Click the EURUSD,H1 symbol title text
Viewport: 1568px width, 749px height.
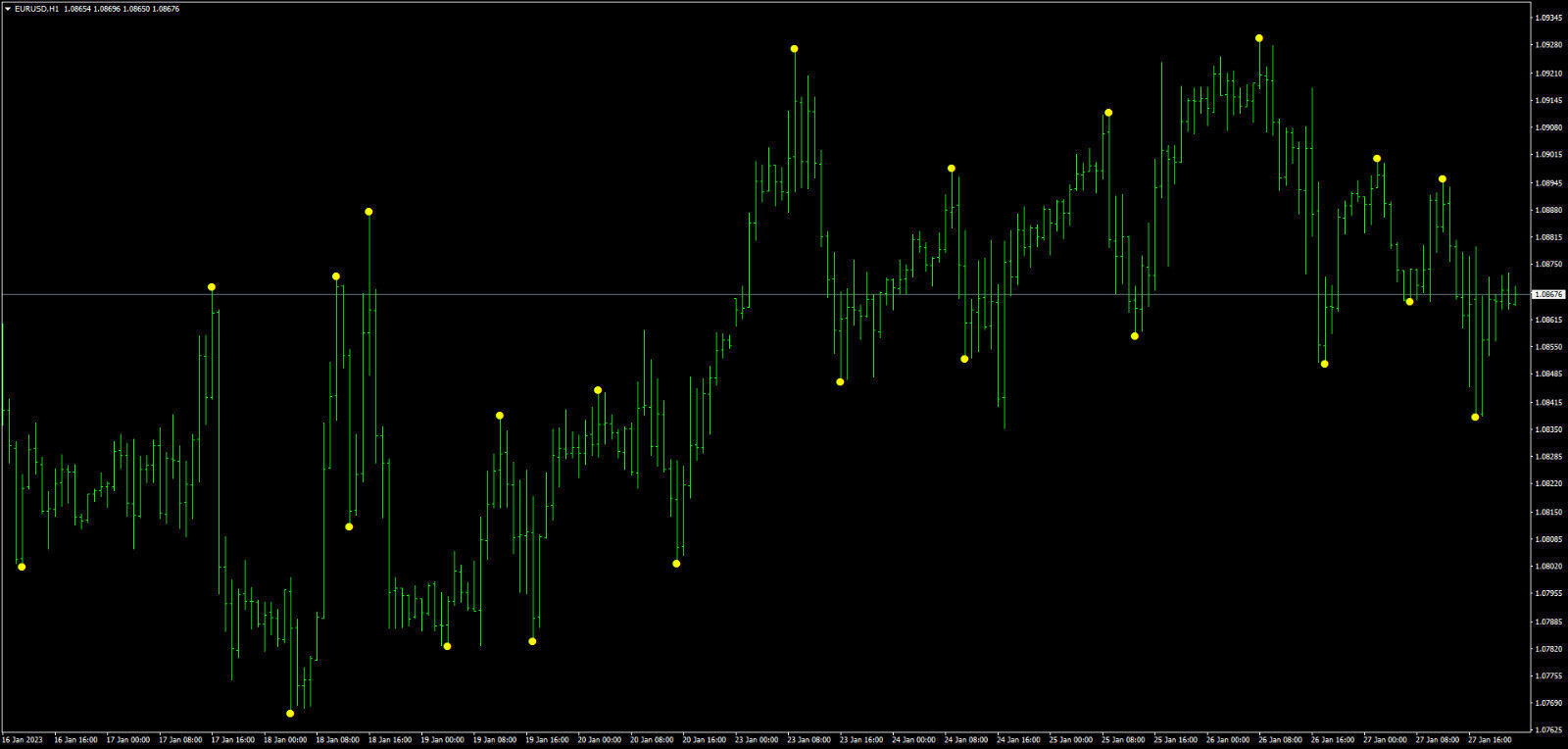(x=37, y=9)
